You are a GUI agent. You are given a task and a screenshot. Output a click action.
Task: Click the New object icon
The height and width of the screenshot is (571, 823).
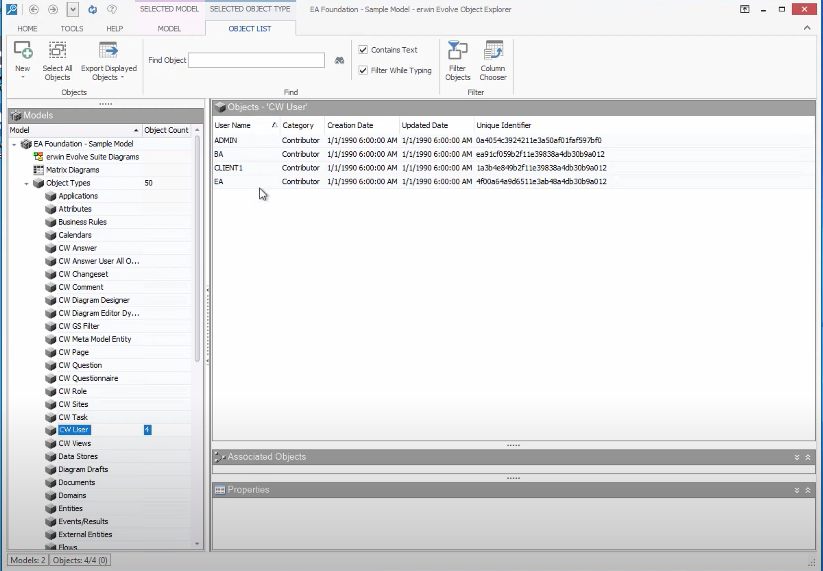pyautogui.click(x=22, y=52)
